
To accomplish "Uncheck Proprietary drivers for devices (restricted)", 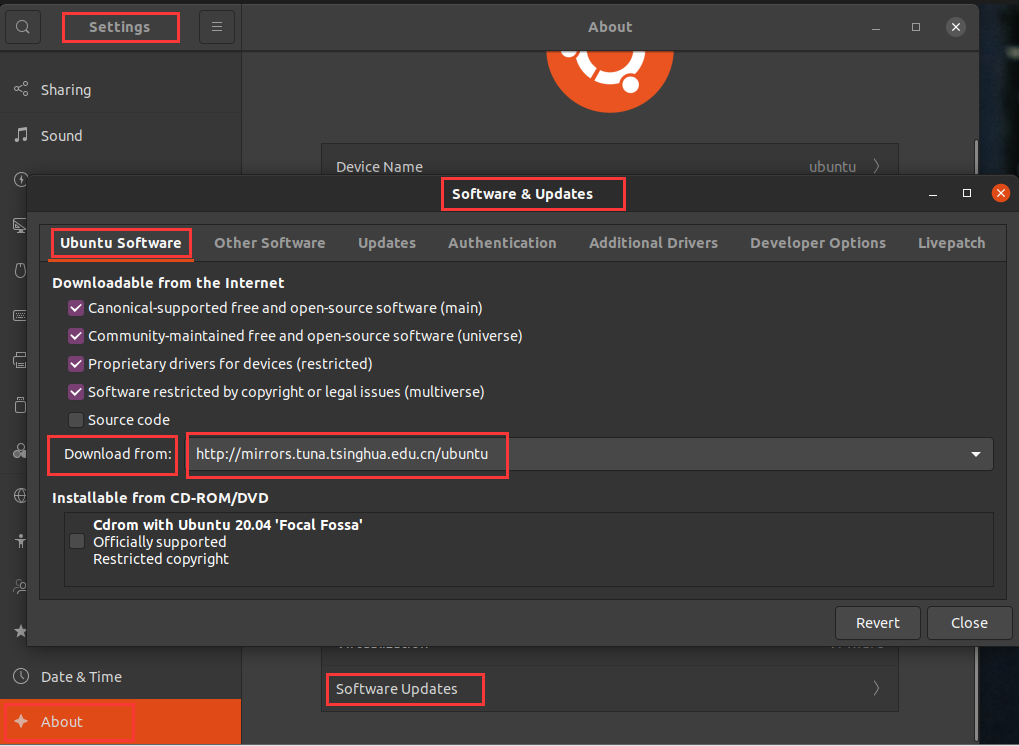I will (76, 364).
